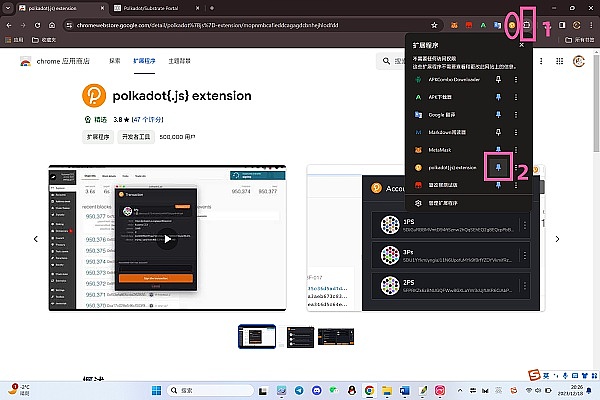Open File Explorer from the taskbar
The image size is (600, 400).
tap(387, 390)
